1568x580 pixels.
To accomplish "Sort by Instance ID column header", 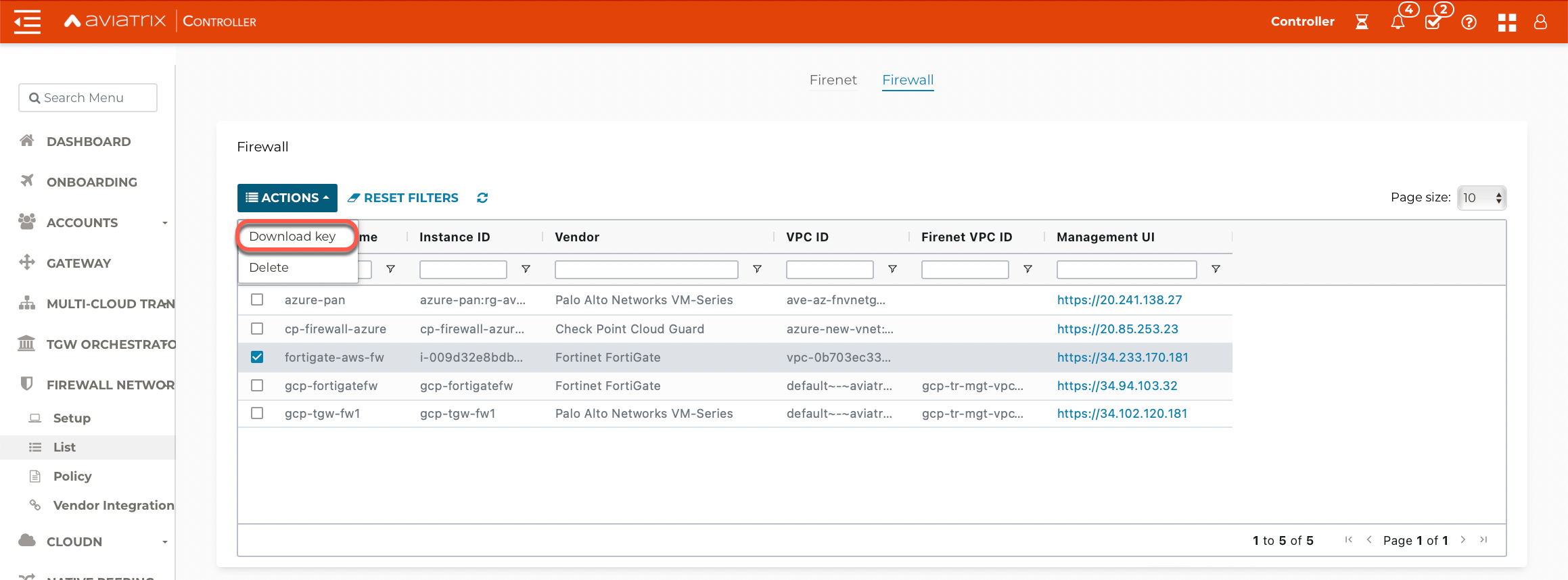I will point(455,237).
